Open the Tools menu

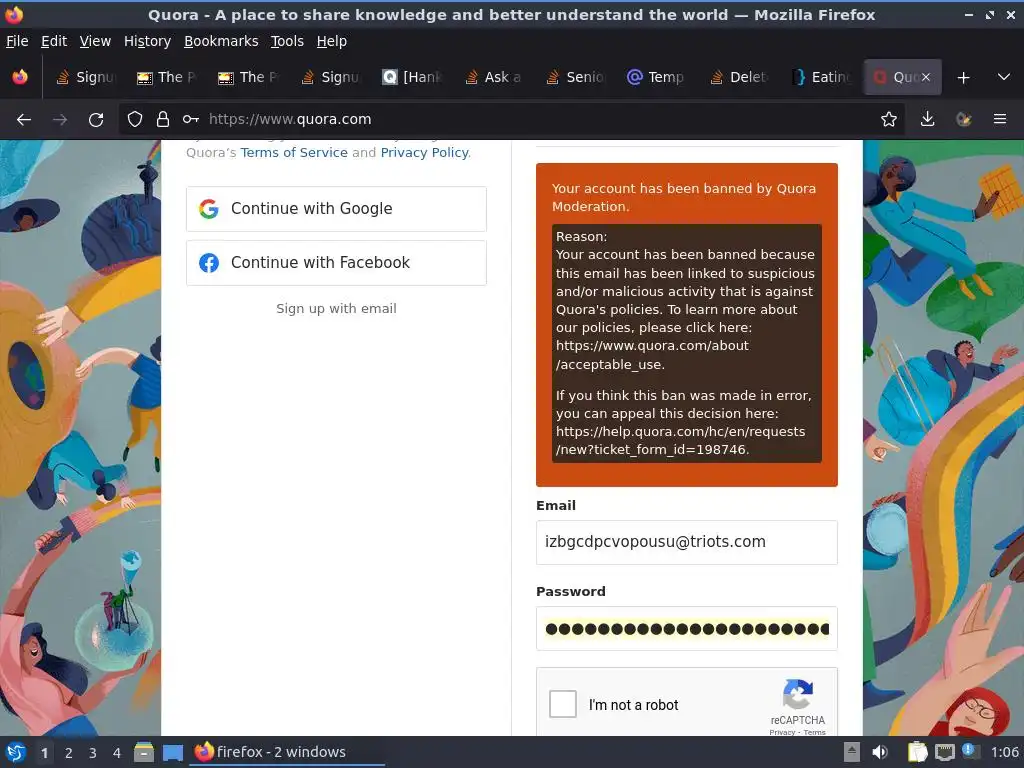(x=287, y=41)
